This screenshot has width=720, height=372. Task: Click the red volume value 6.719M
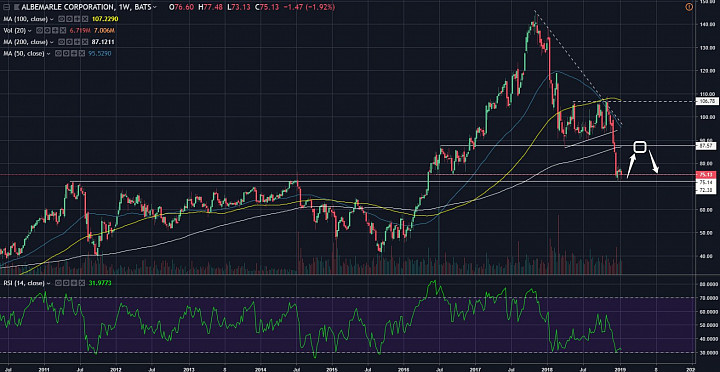[80, 30]
